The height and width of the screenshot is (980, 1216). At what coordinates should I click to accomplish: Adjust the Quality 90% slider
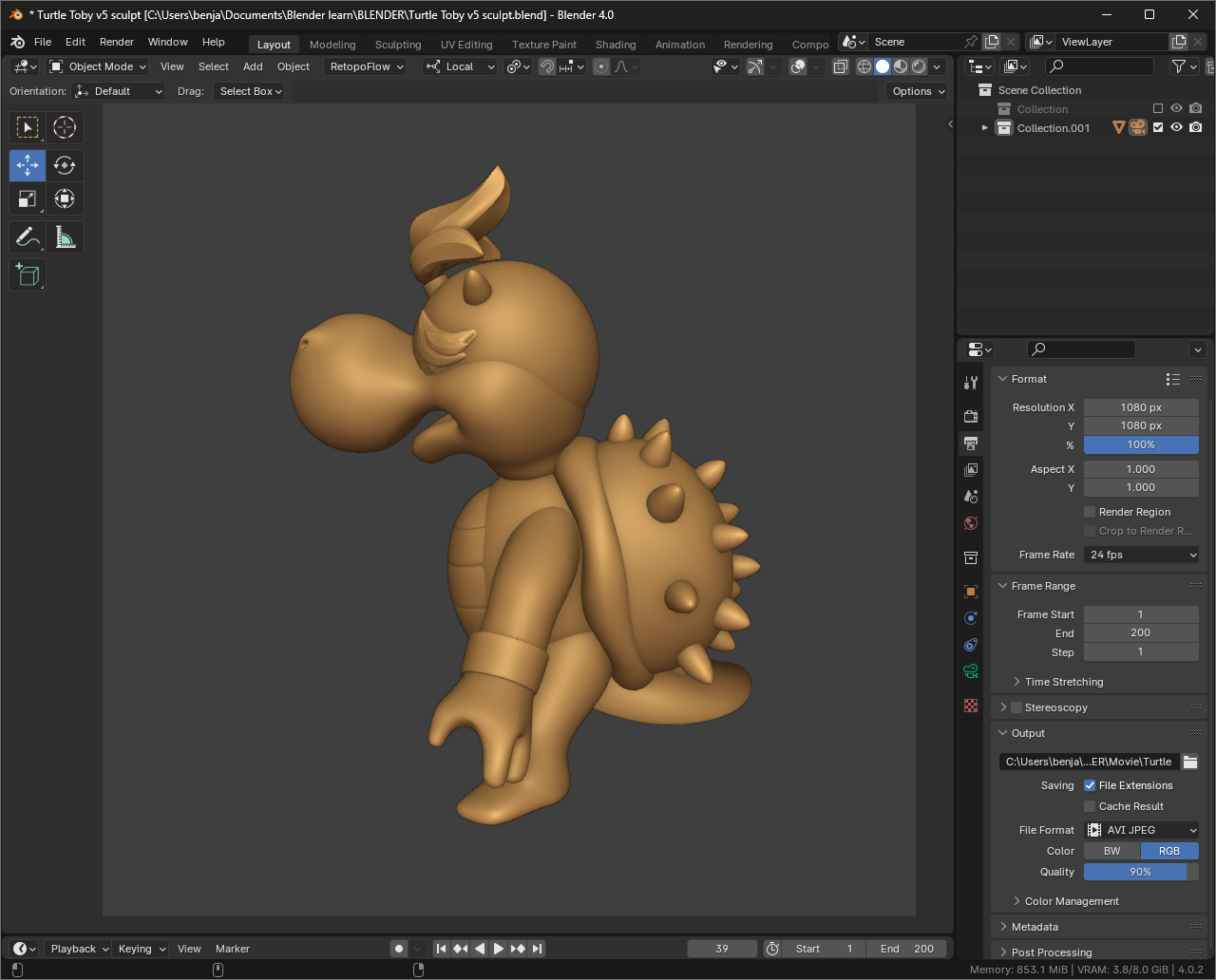[x=1141, y=872]
